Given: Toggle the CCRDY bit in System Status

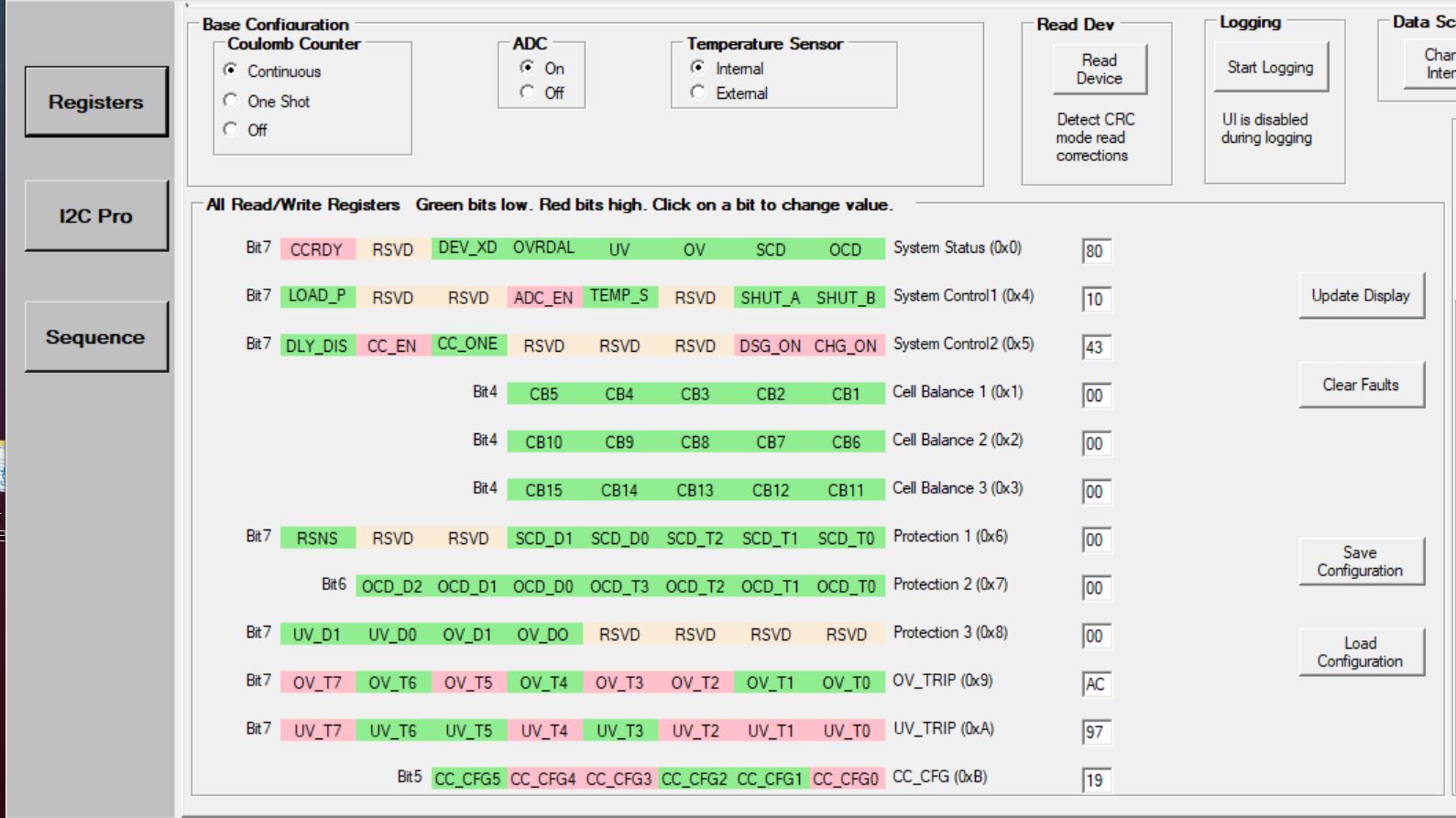Looking at the screenshot, I should 317,249.
